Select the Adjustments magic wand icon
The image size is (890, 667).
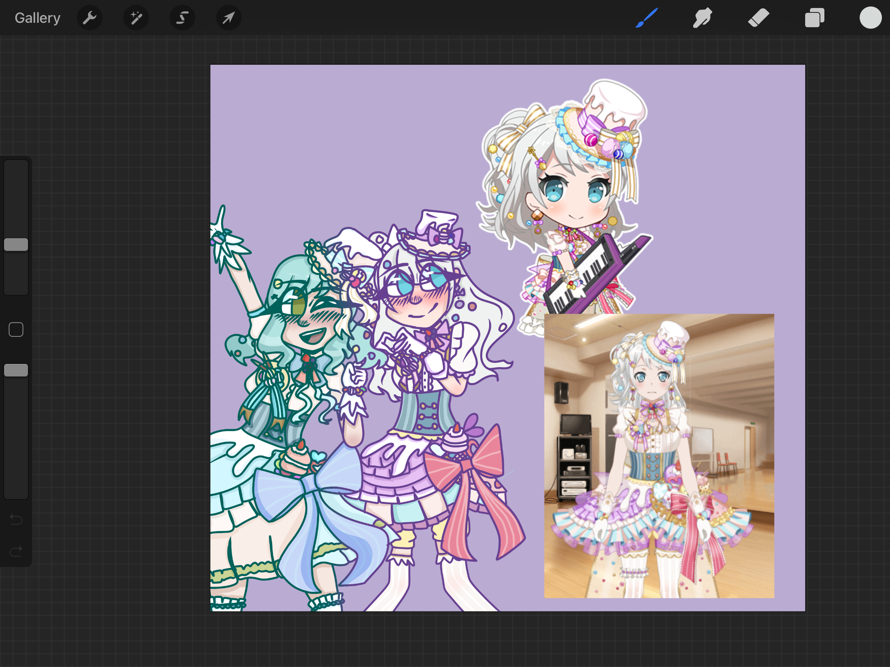pyautogui.click(x=136, y=17)
